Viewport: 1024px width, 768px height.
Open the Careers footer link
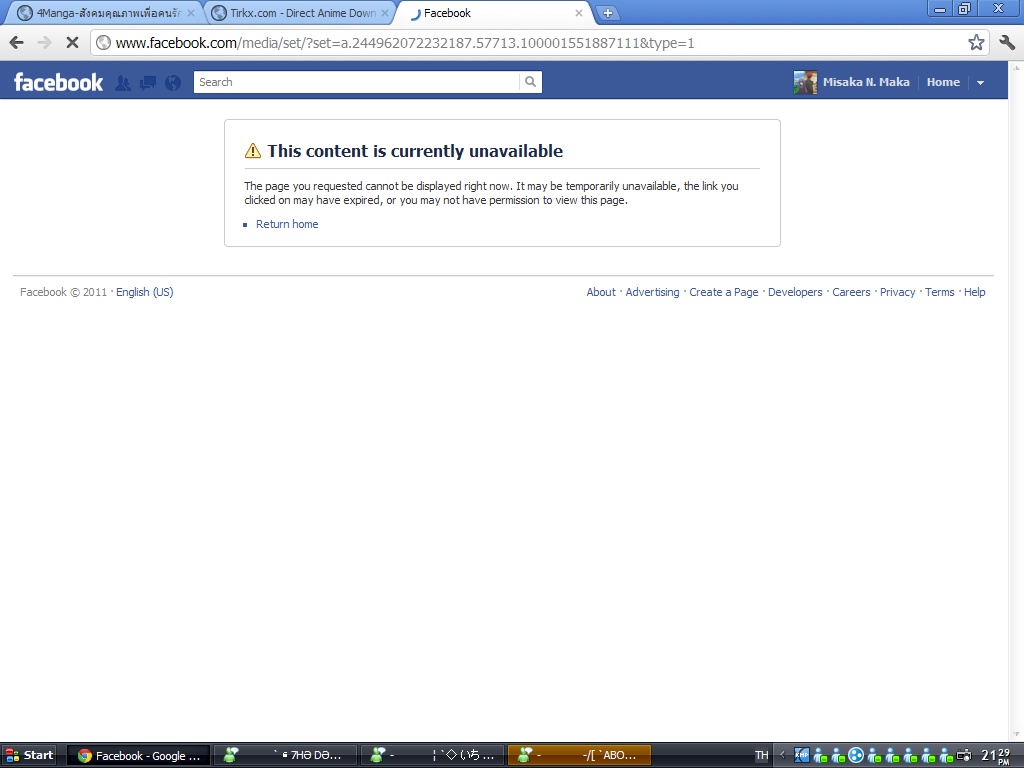coord(851,292)
